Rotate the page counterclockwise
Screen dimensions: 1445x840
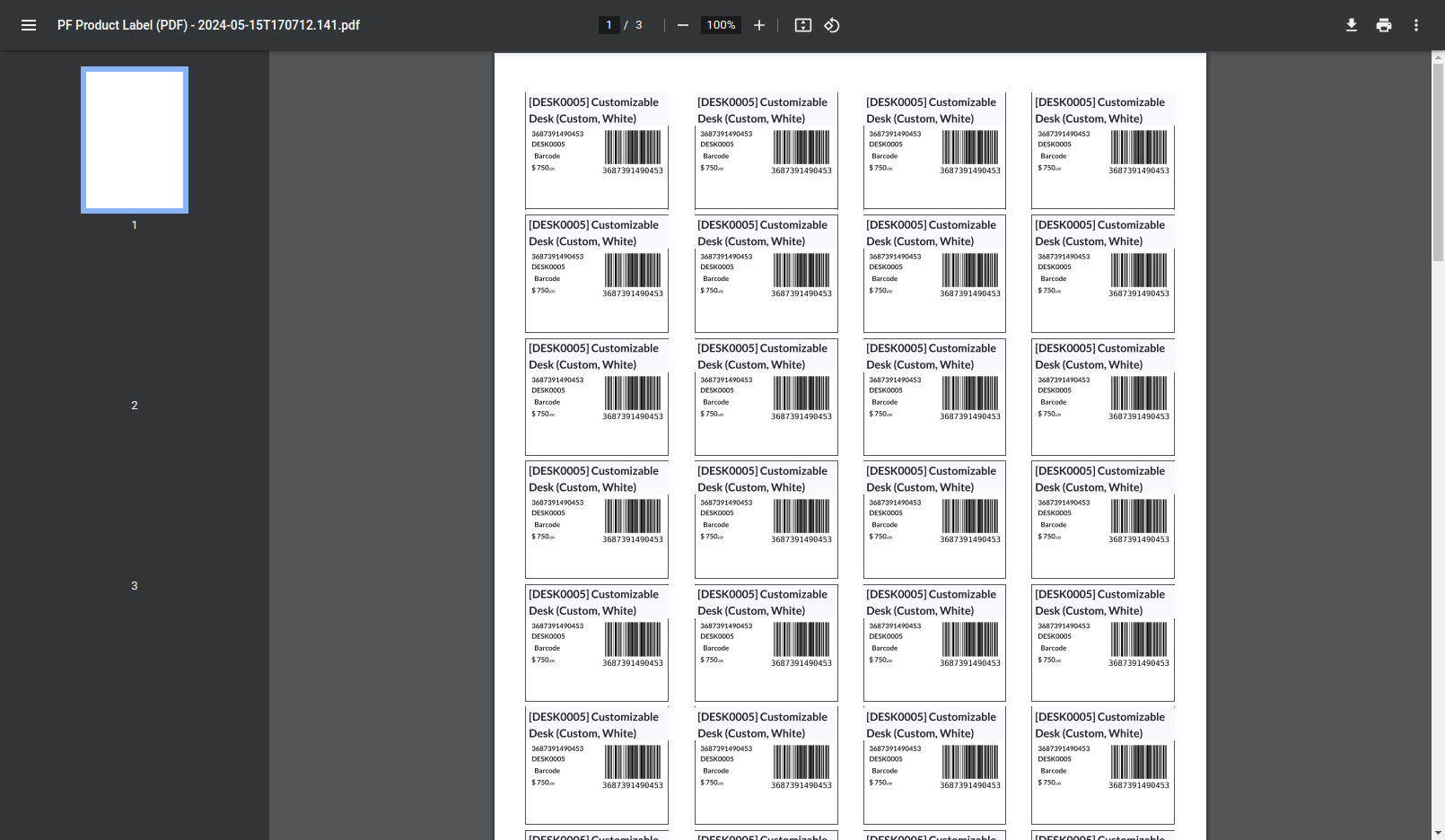click(831, 25)
